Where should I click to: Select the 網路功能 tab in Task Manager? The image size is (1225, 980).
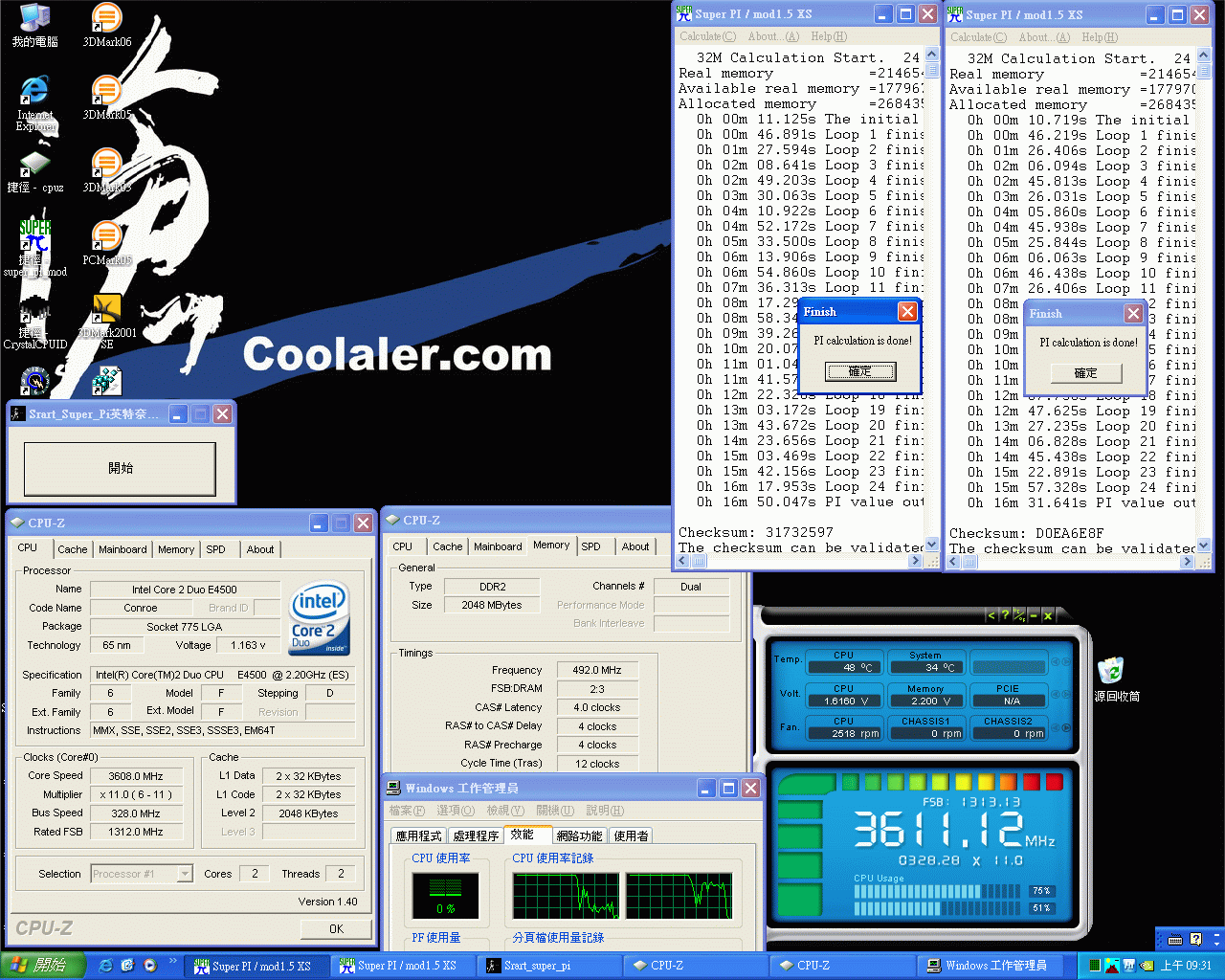click(x=579, y=835)
